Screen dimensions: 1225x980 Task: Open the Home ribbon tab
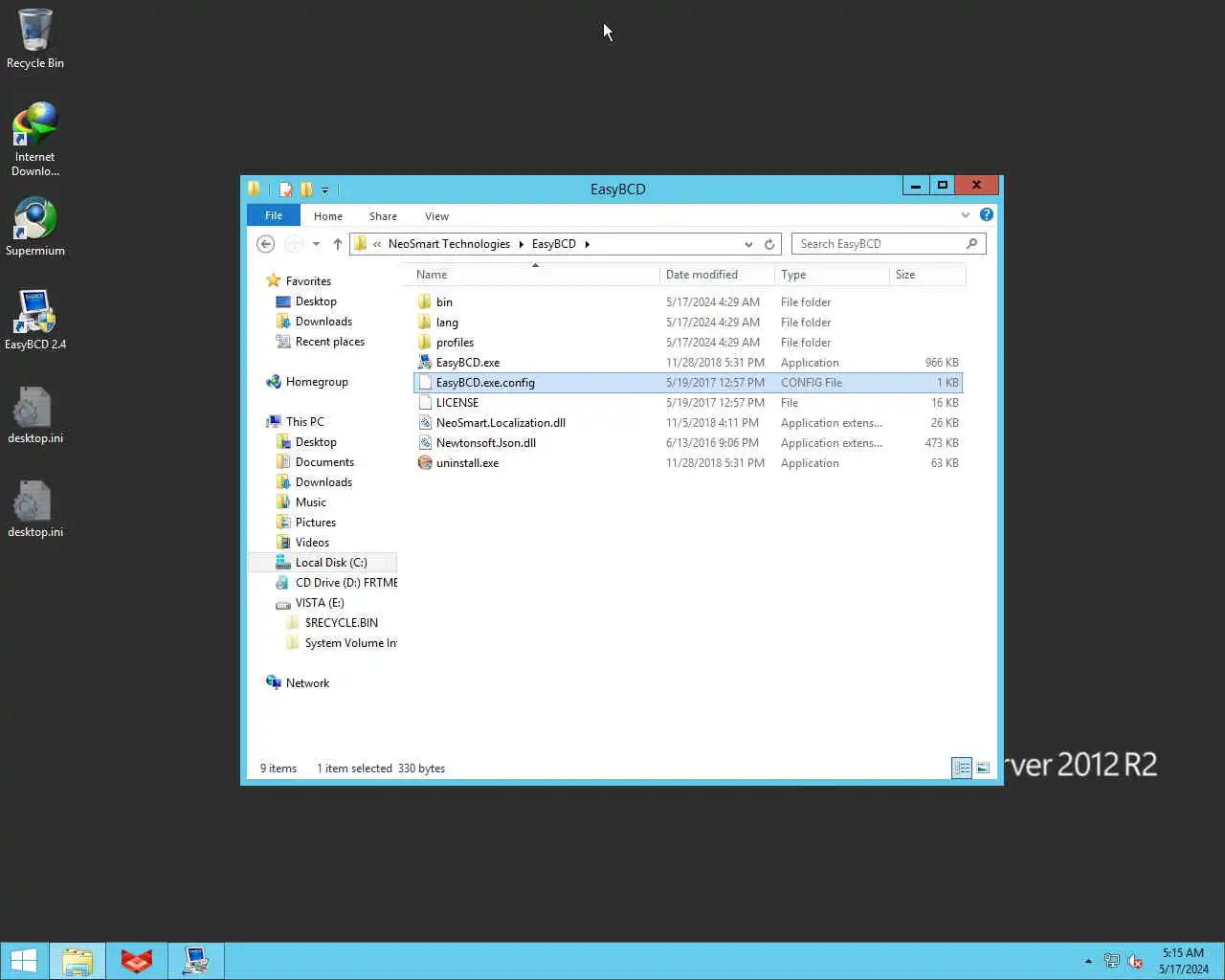[328, 216]
